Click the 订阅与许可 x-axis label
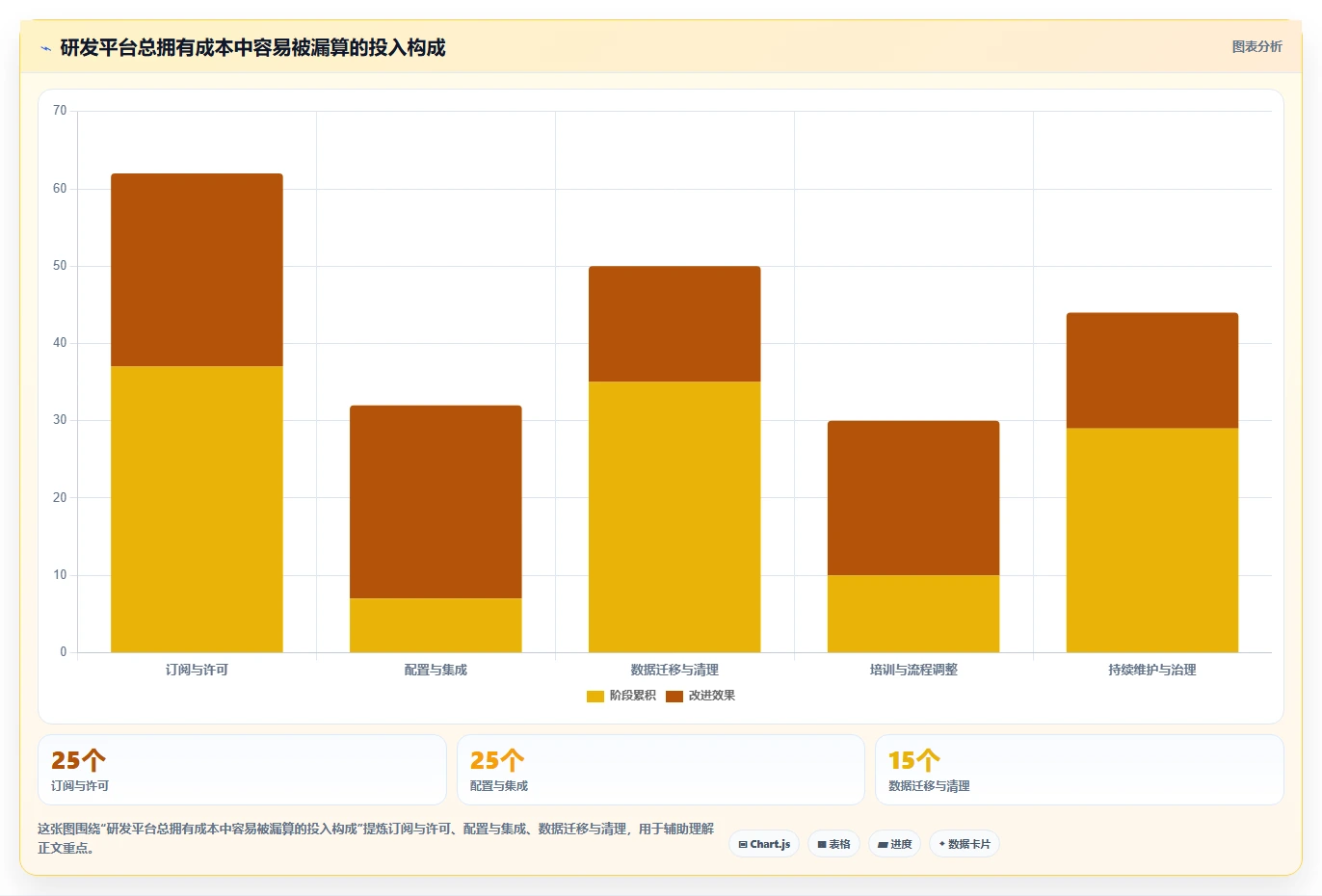This screenshot has width=1322, height=896. click(x=197, y=670)
